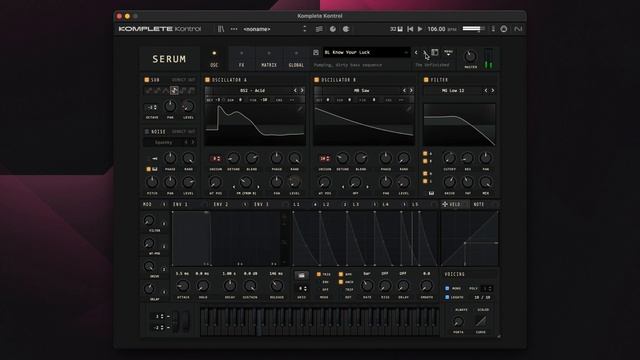The image size is (640, 360).
Task: Select previous wavetable for Oscillator A
Action: click(x=296, y=90)
